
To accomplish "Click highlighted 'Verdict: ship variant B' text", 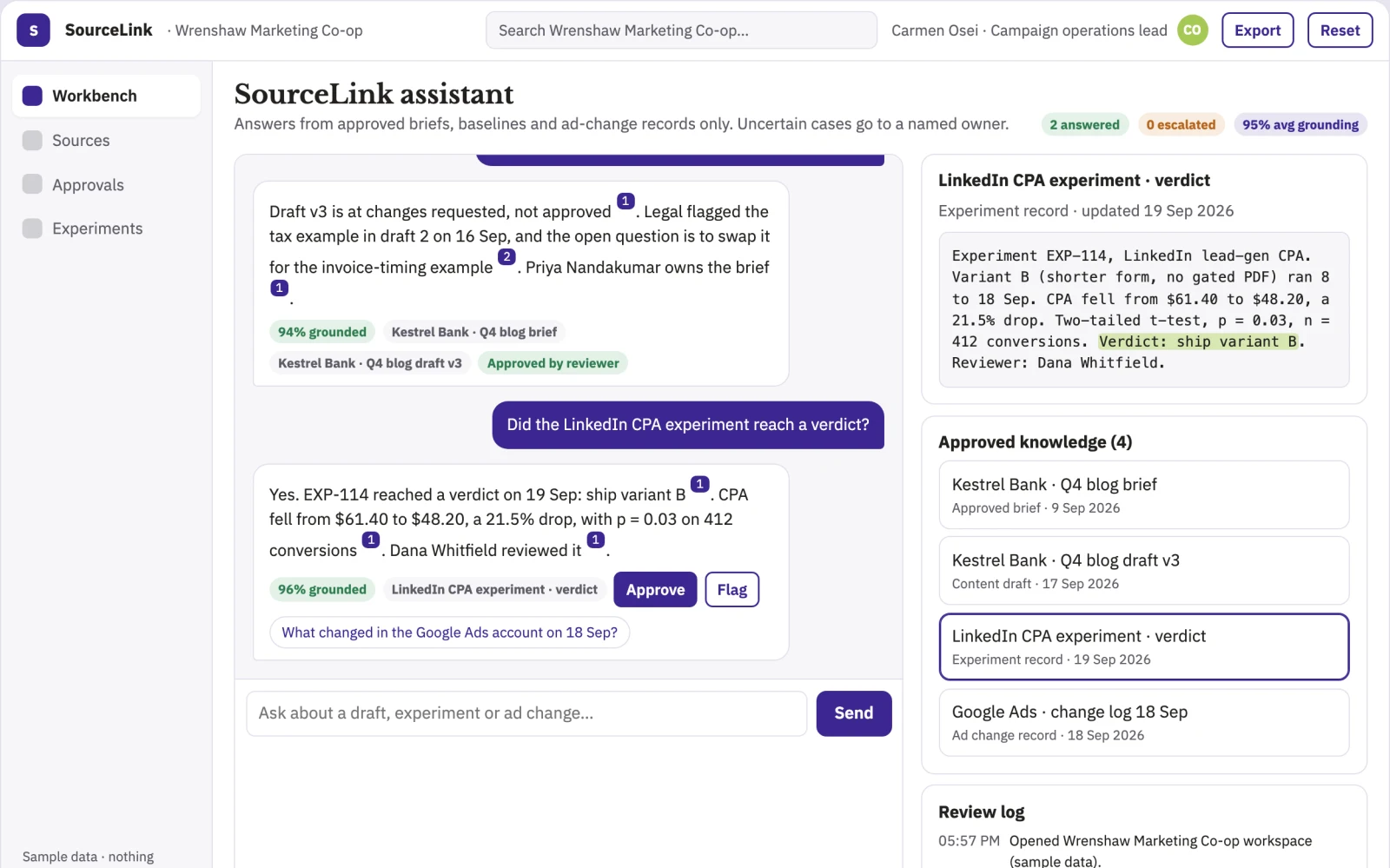I will [x=1198, y=341].
